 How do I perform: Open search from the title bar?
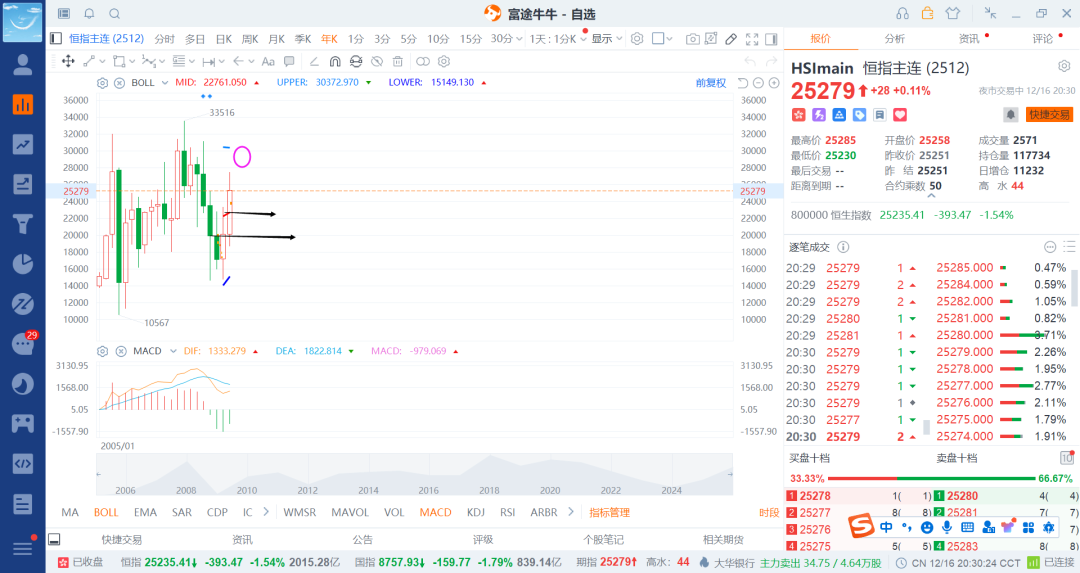115,14
